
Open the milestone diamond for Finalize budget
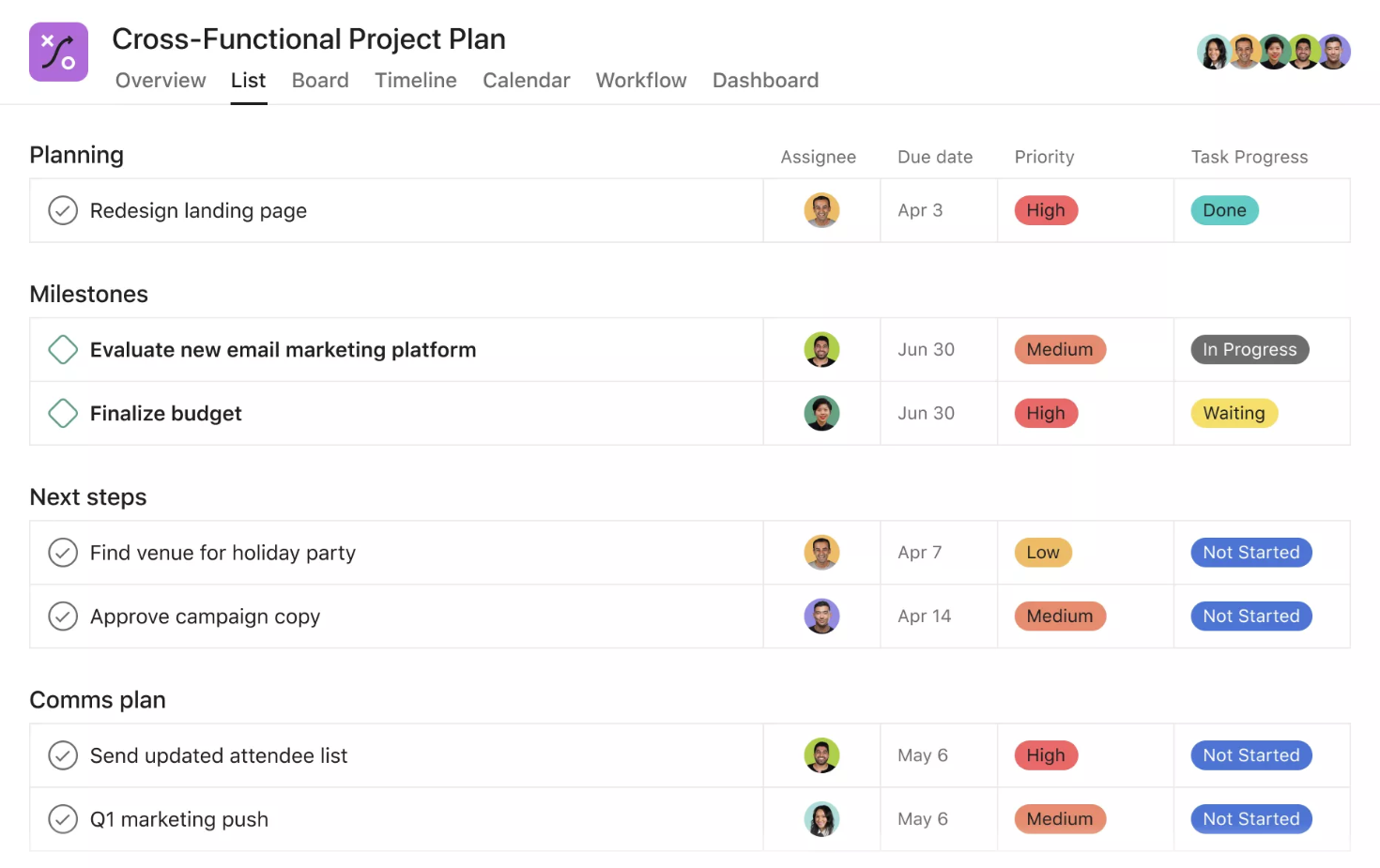[x=62, y=413]
